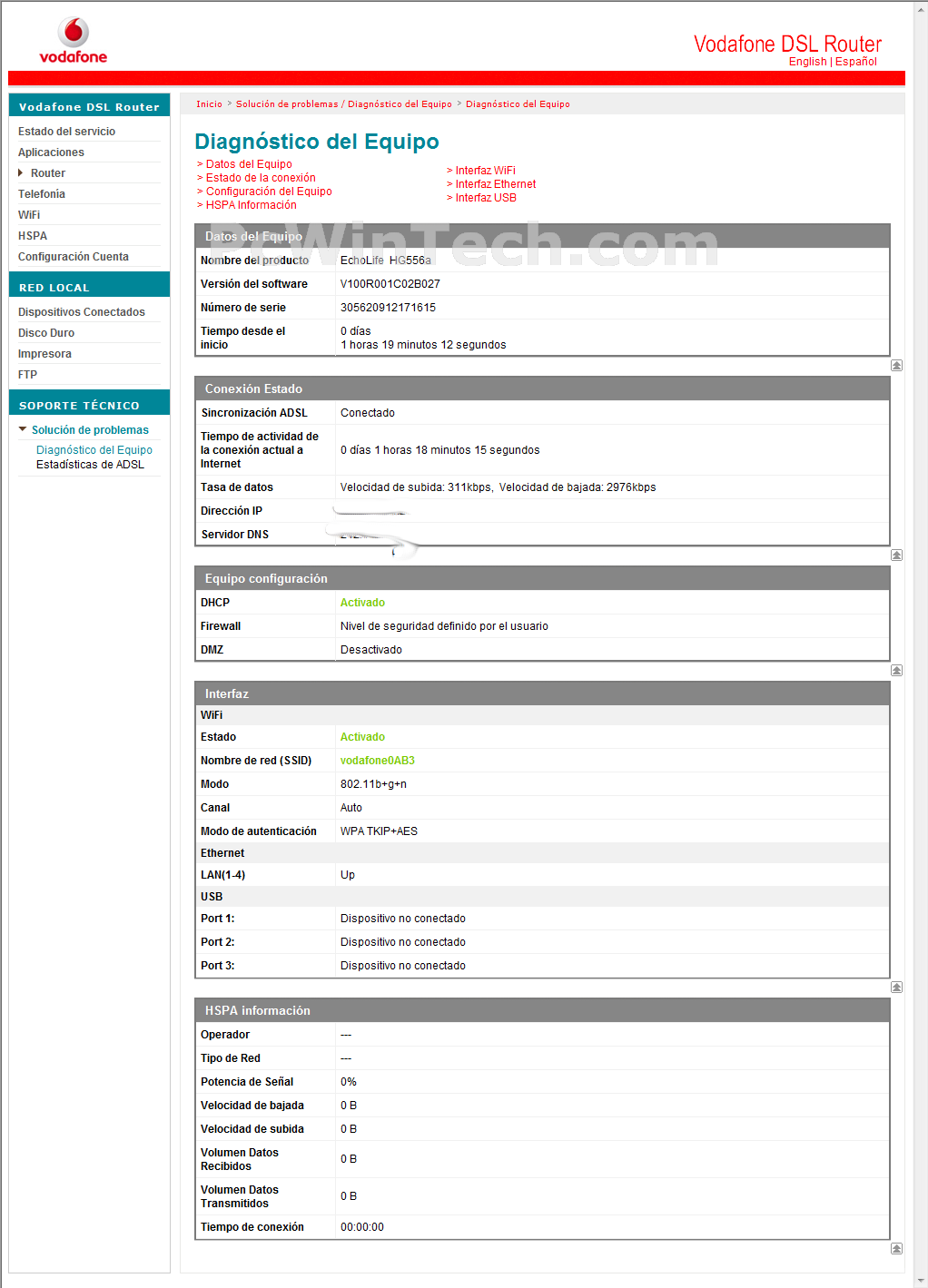928x1288 pixels.
Task: Open Impresora sidebar item
Action: (x=44, y=354)
